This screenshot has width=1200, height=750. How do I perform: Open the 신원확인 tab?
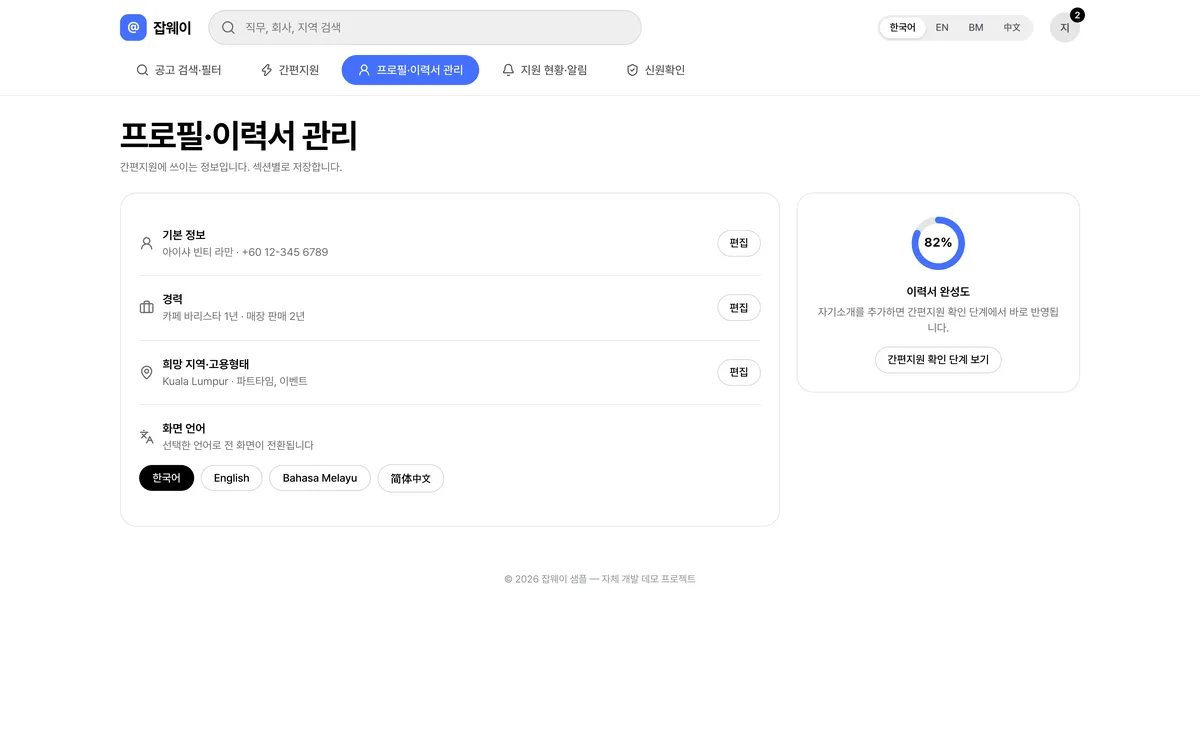tap(656, 70)
